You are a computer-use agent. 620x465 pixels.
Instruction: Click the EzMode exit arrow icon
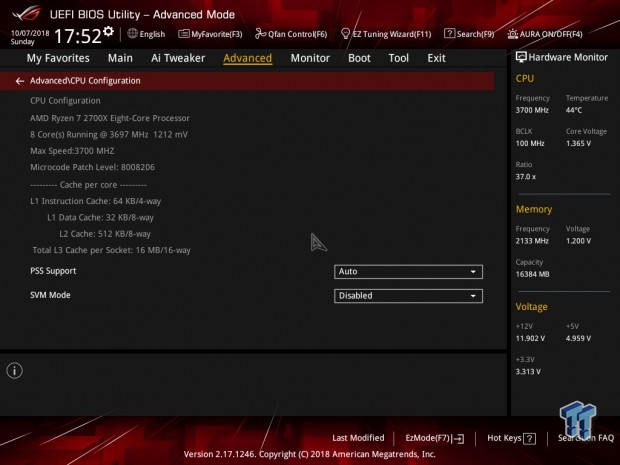[458, 439]
